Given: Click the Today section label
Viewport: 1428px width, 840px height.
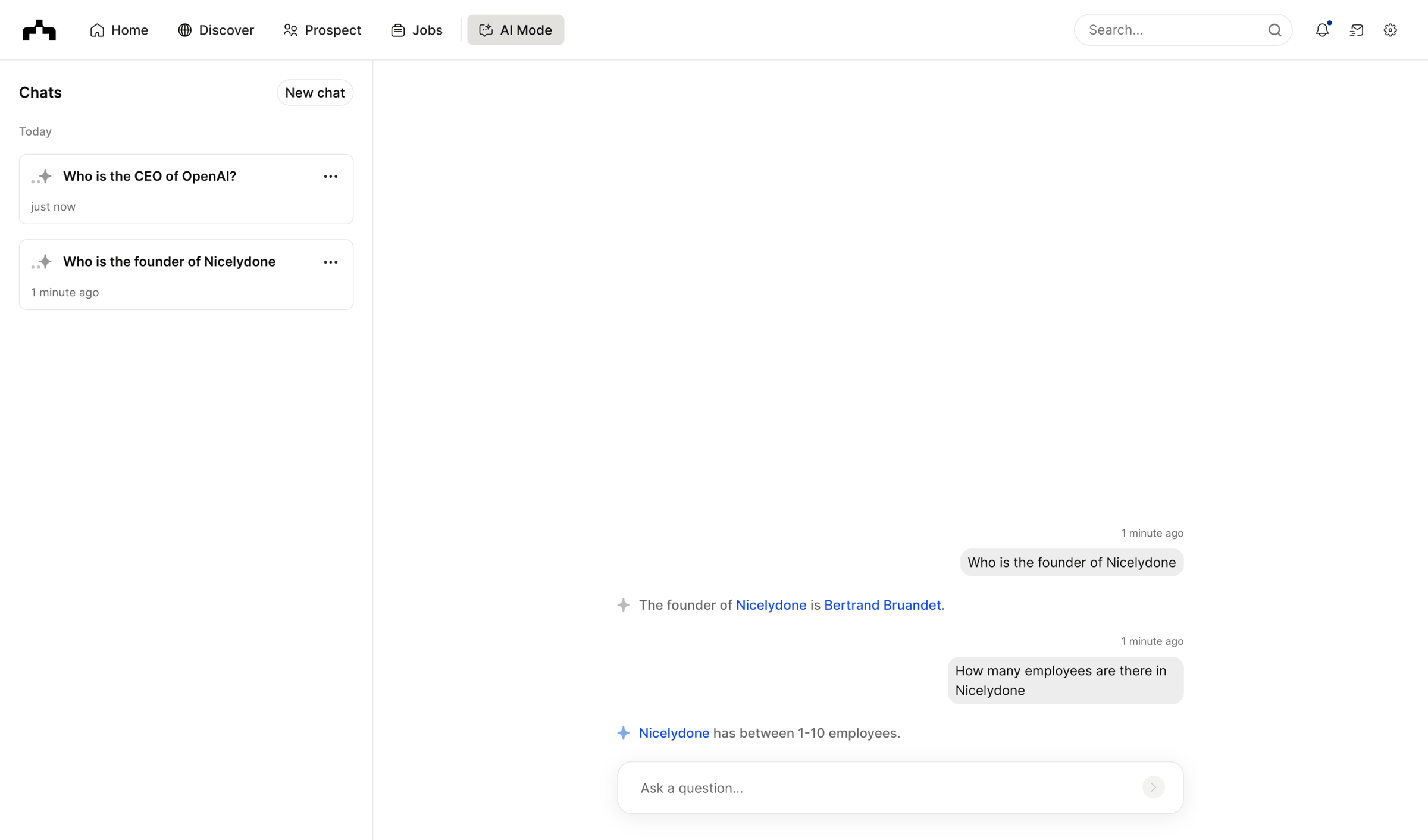Looking at the screenshot, I should pyautogui.click(x=35, y=131).
